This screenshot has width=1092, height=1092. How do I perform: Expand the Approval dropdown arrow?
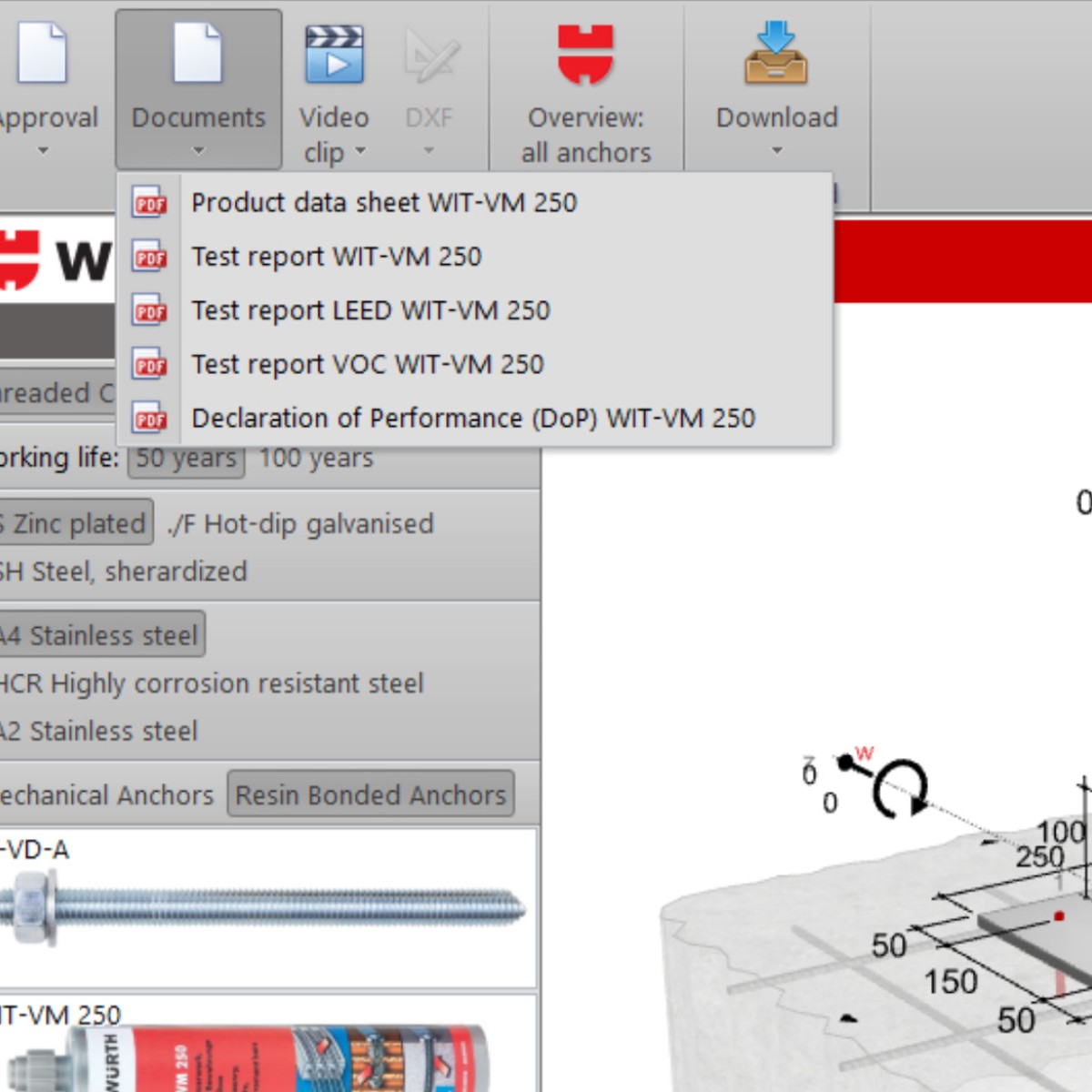[x=43, y=151]
